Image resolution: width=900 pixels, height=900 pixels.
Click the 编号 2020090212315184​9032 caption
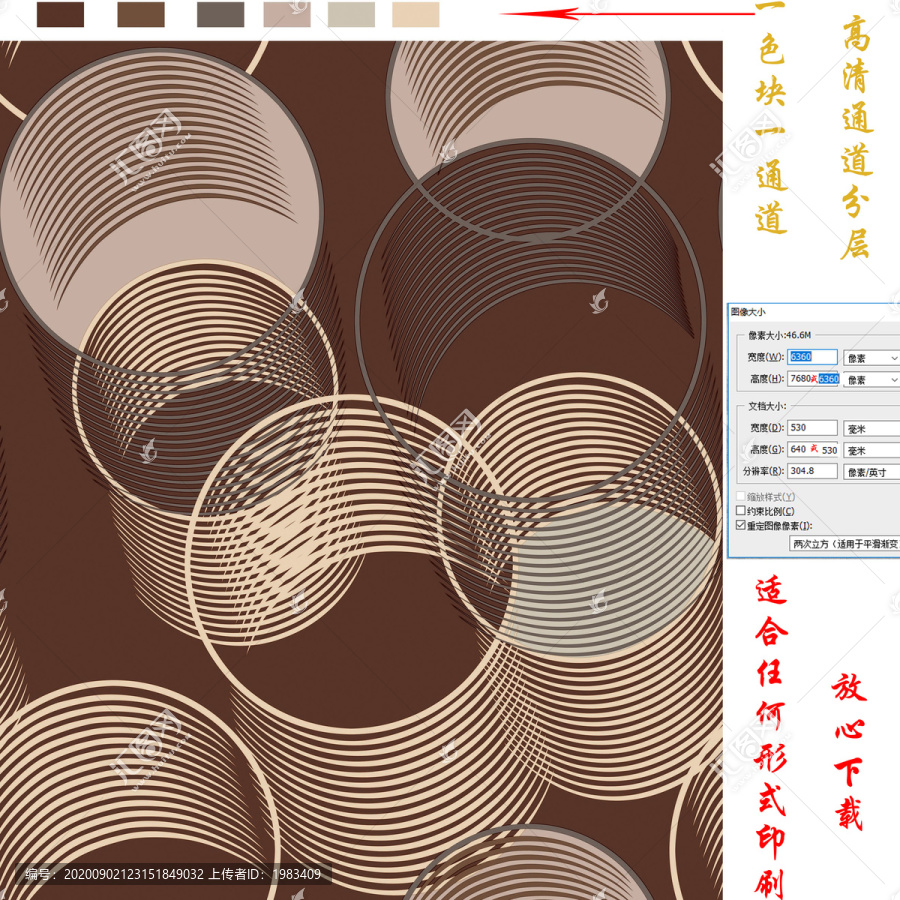point(114,875)
